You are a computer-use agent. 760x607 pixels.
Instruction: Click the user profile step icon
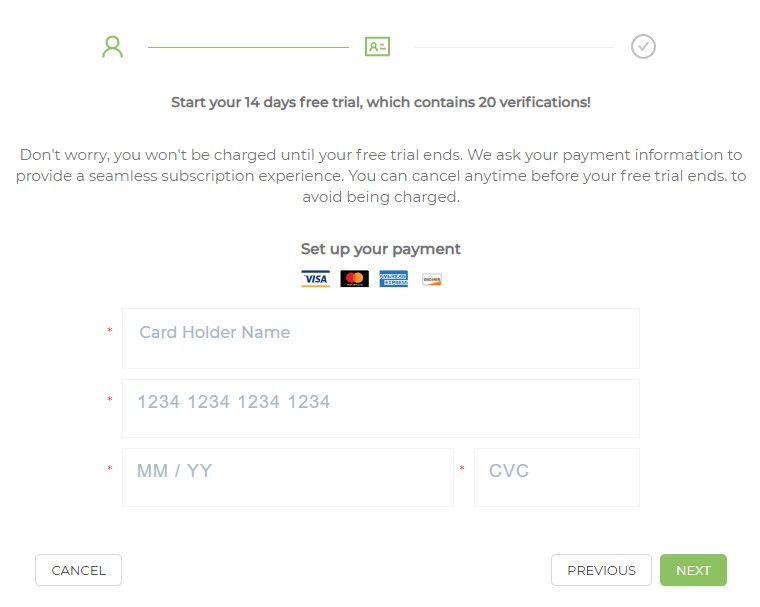(112, 47)
